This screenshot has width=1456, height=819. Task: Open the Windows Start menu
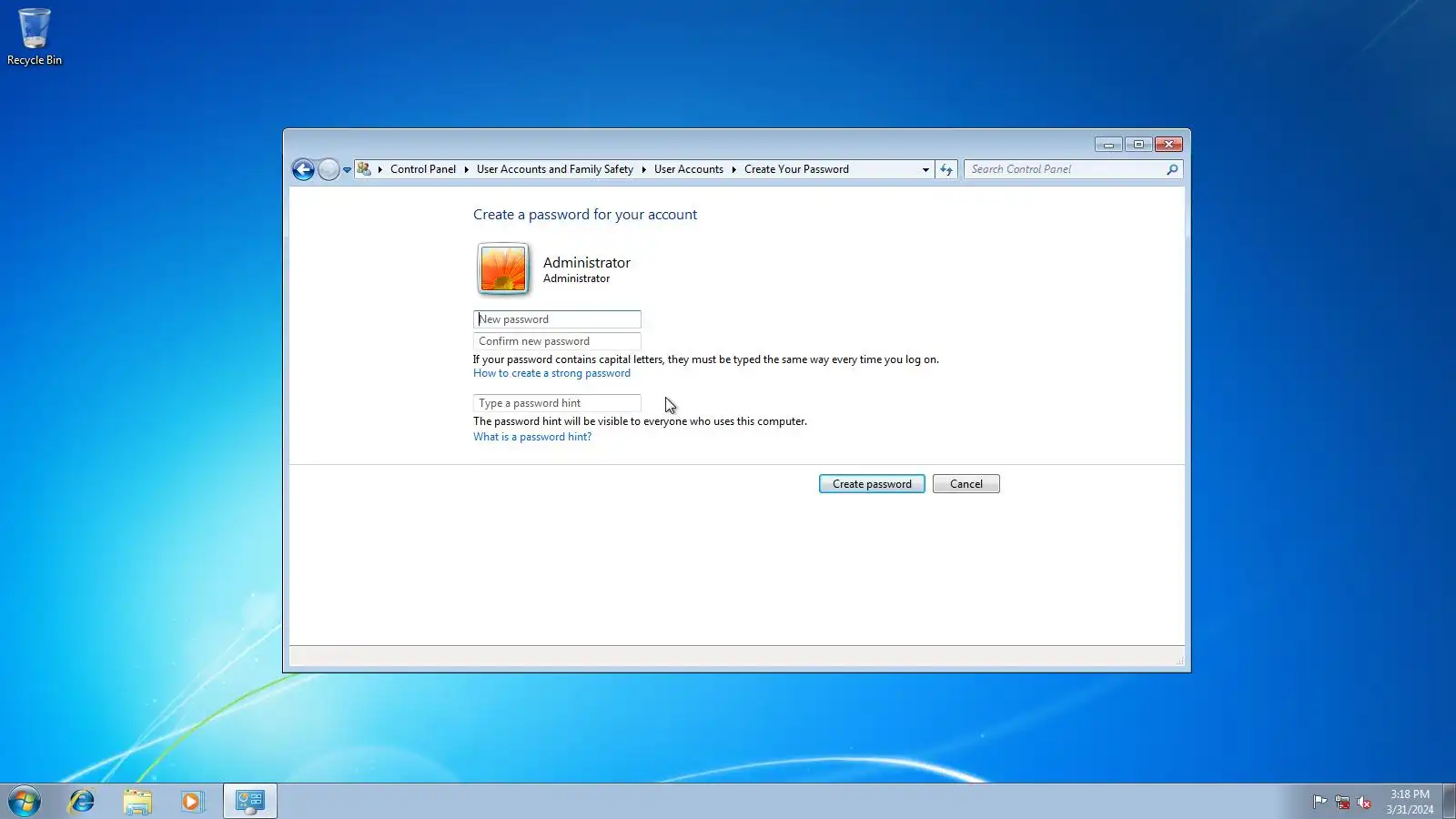25,802
